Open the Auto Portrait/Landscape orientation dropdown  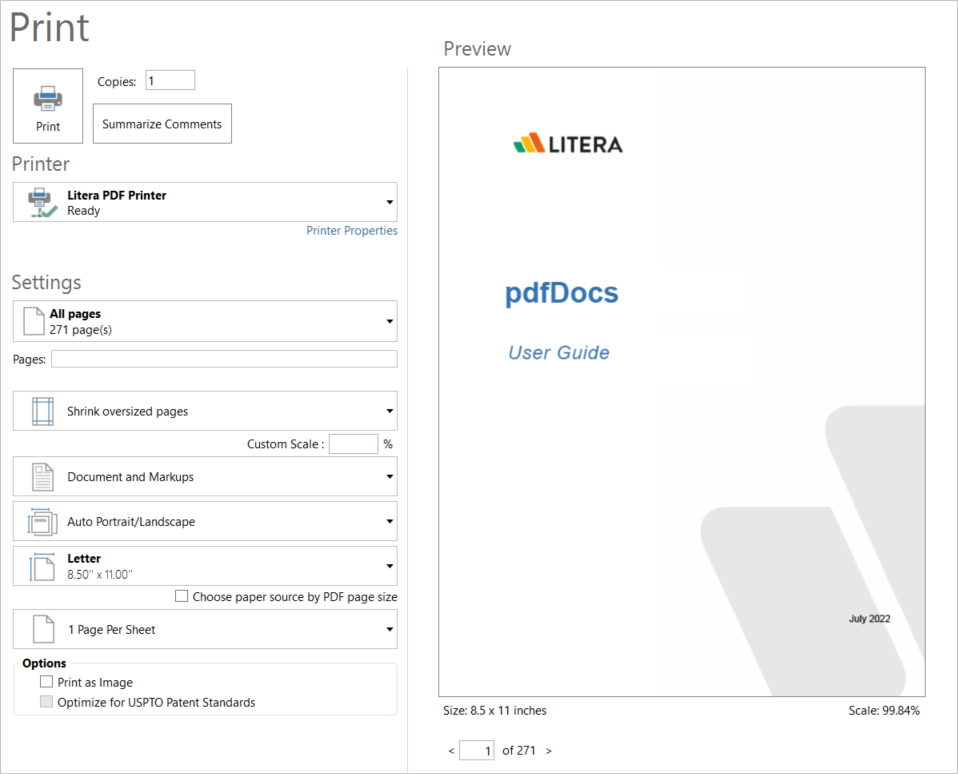click(205, 521)
